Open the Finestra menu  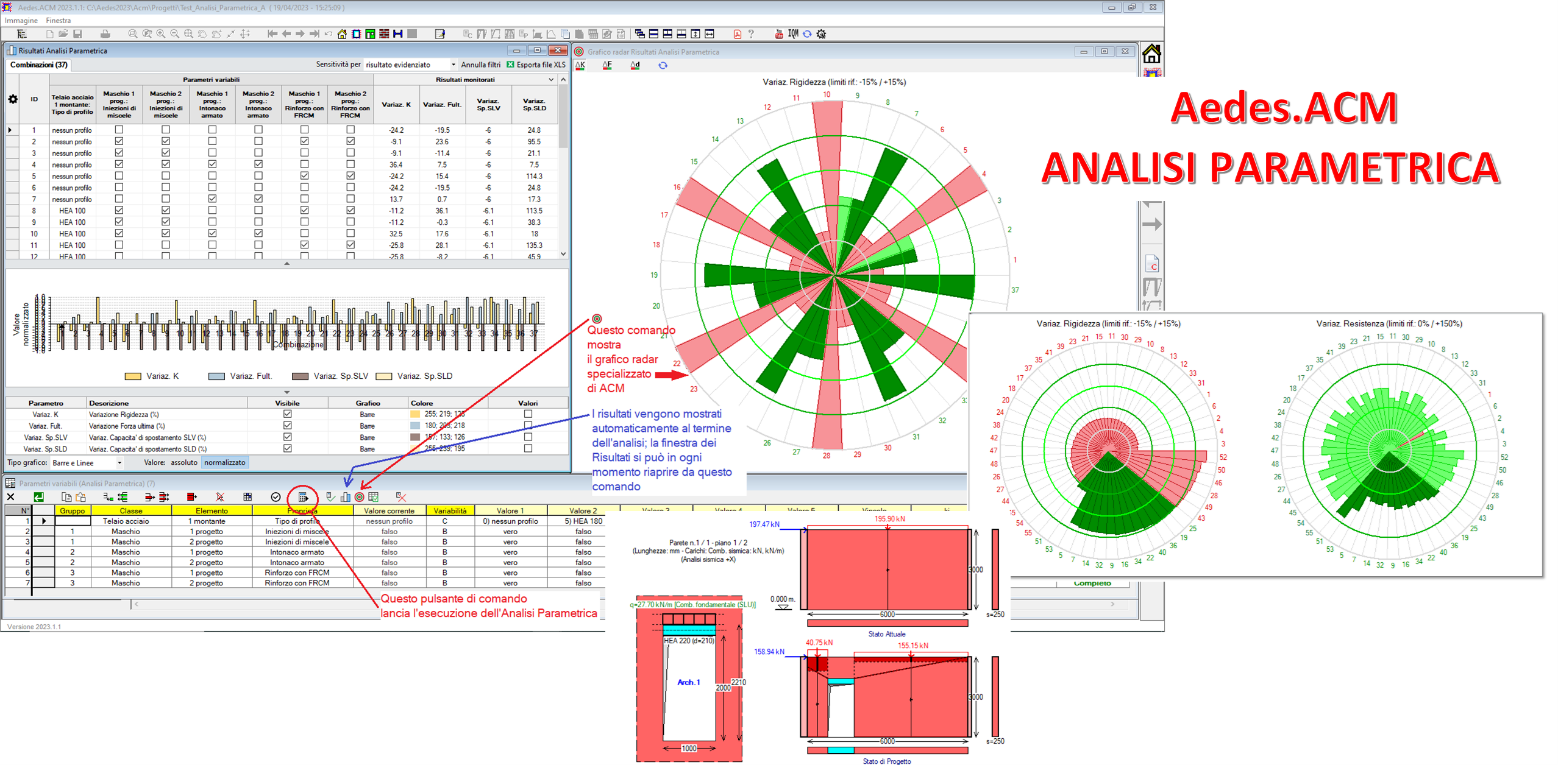[59, 20]
